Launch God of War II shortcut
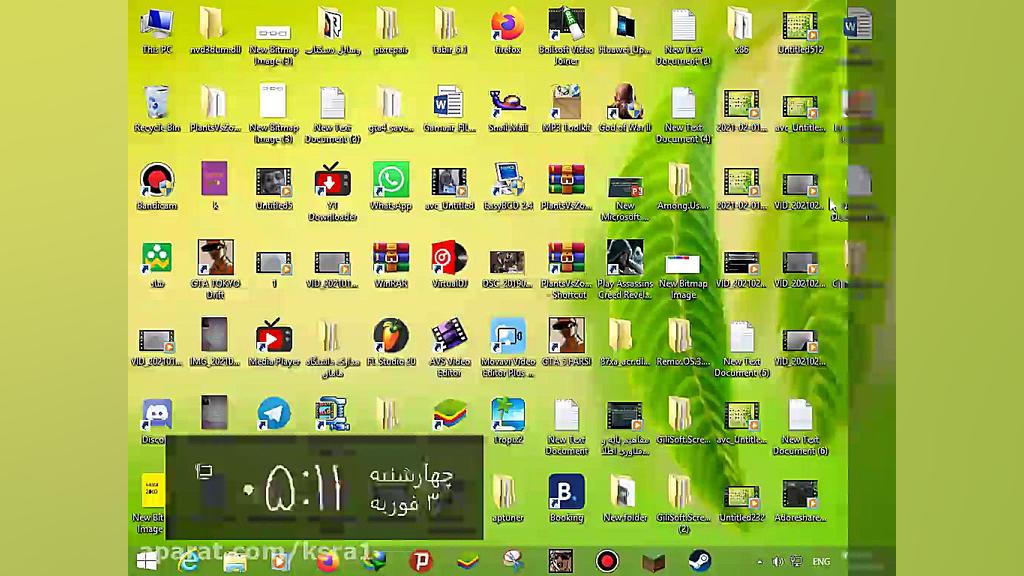 pos(625,109)
